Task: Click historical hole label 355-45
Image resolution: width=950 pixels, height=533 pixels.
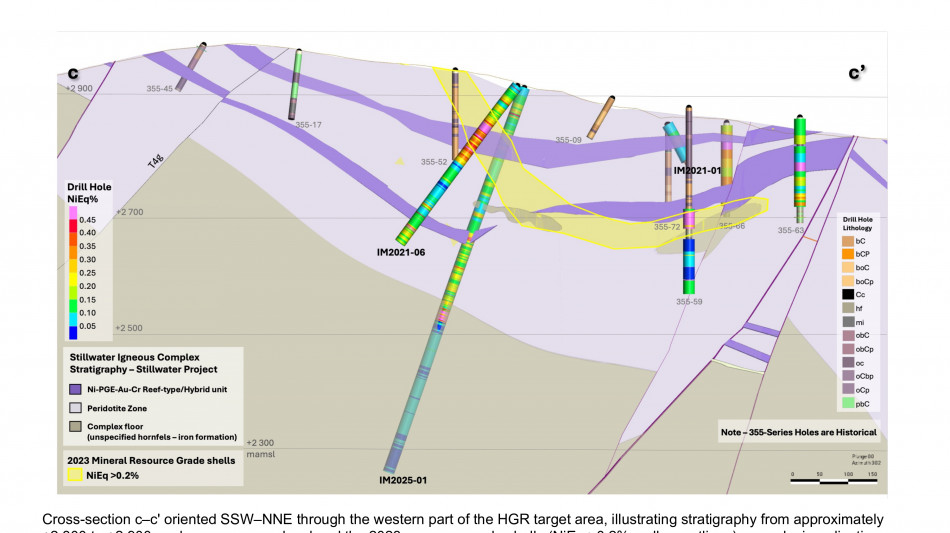Action: coord(160,88)
